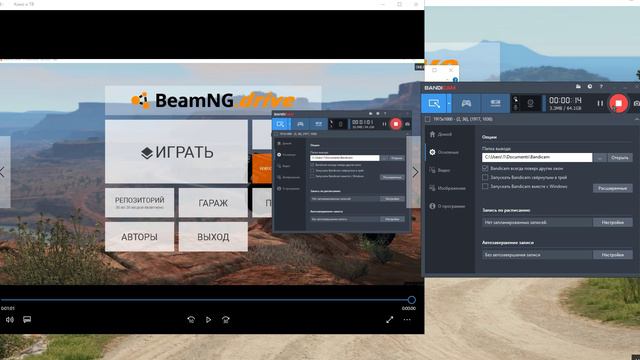640x360 pixels.
Task: Switch Bandicam to game recording mode
Action: (466, 104)
